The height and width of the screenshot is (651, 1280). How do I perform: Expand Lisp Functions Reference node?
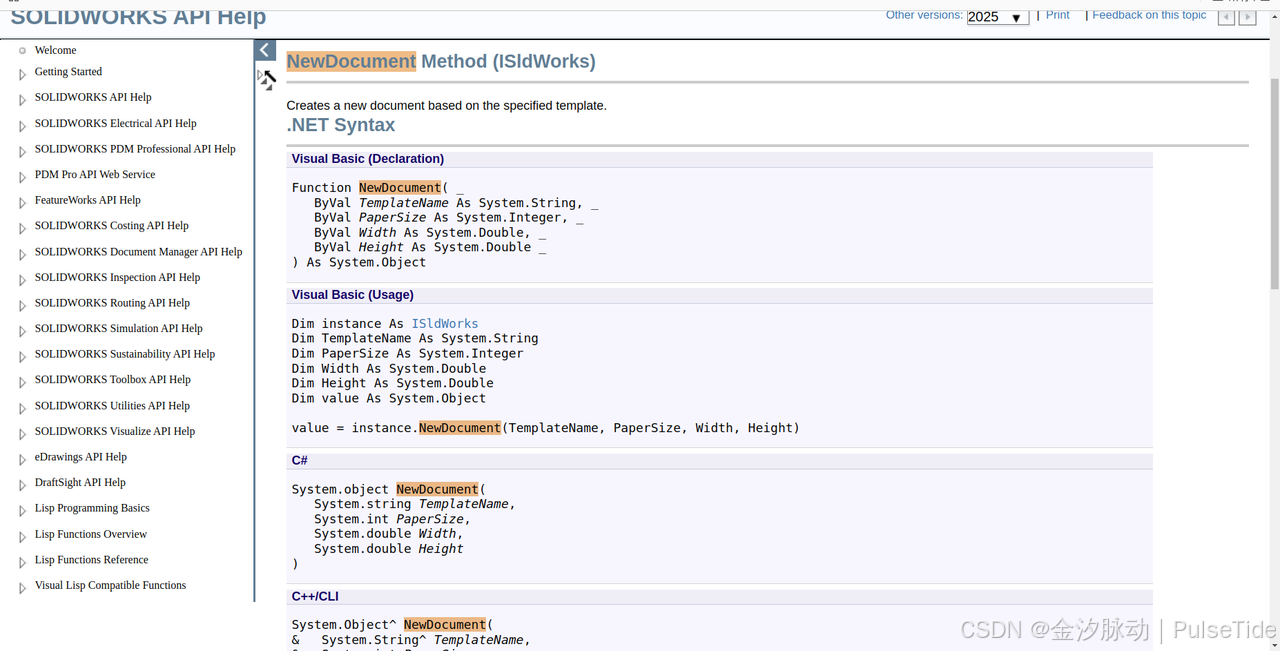22,562
